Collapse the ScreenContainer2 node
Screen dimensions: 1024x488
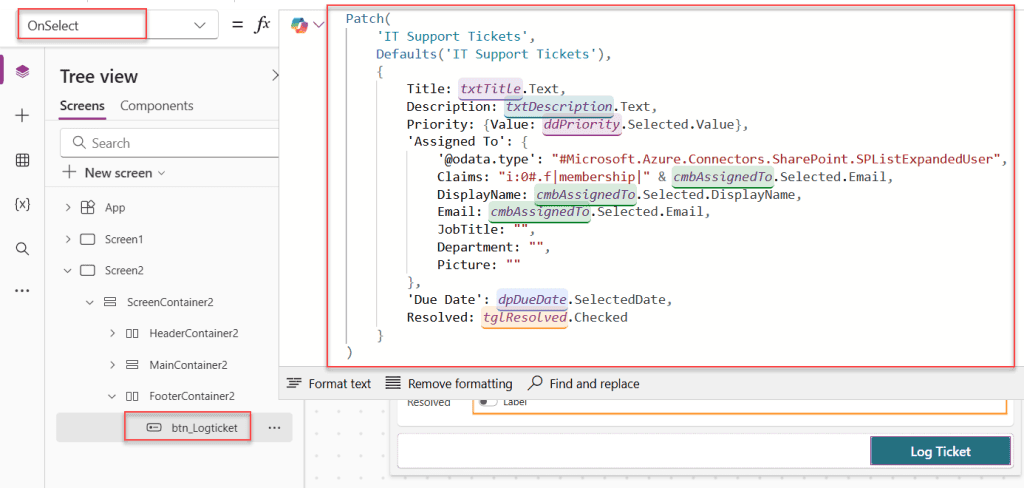pyautogui.click(x=90, y=302)
